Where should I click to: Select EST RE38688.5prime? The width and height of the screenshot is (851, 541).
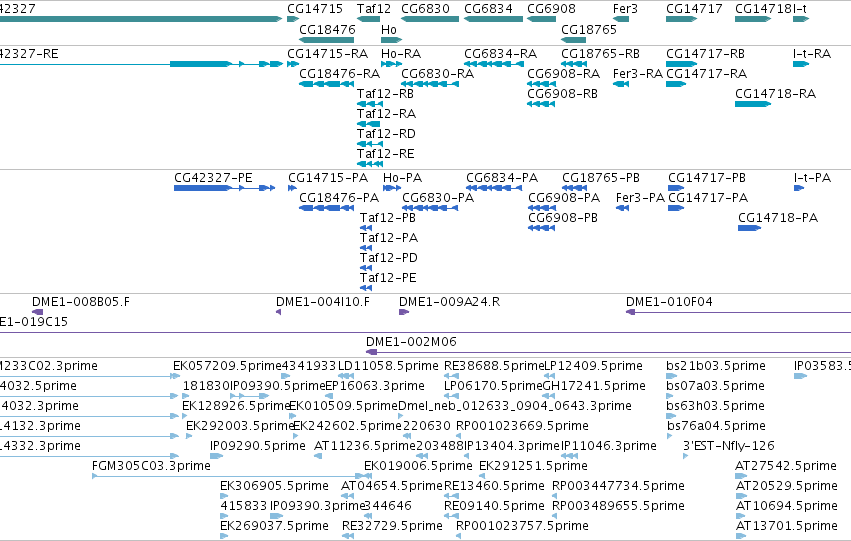[494, 366]
